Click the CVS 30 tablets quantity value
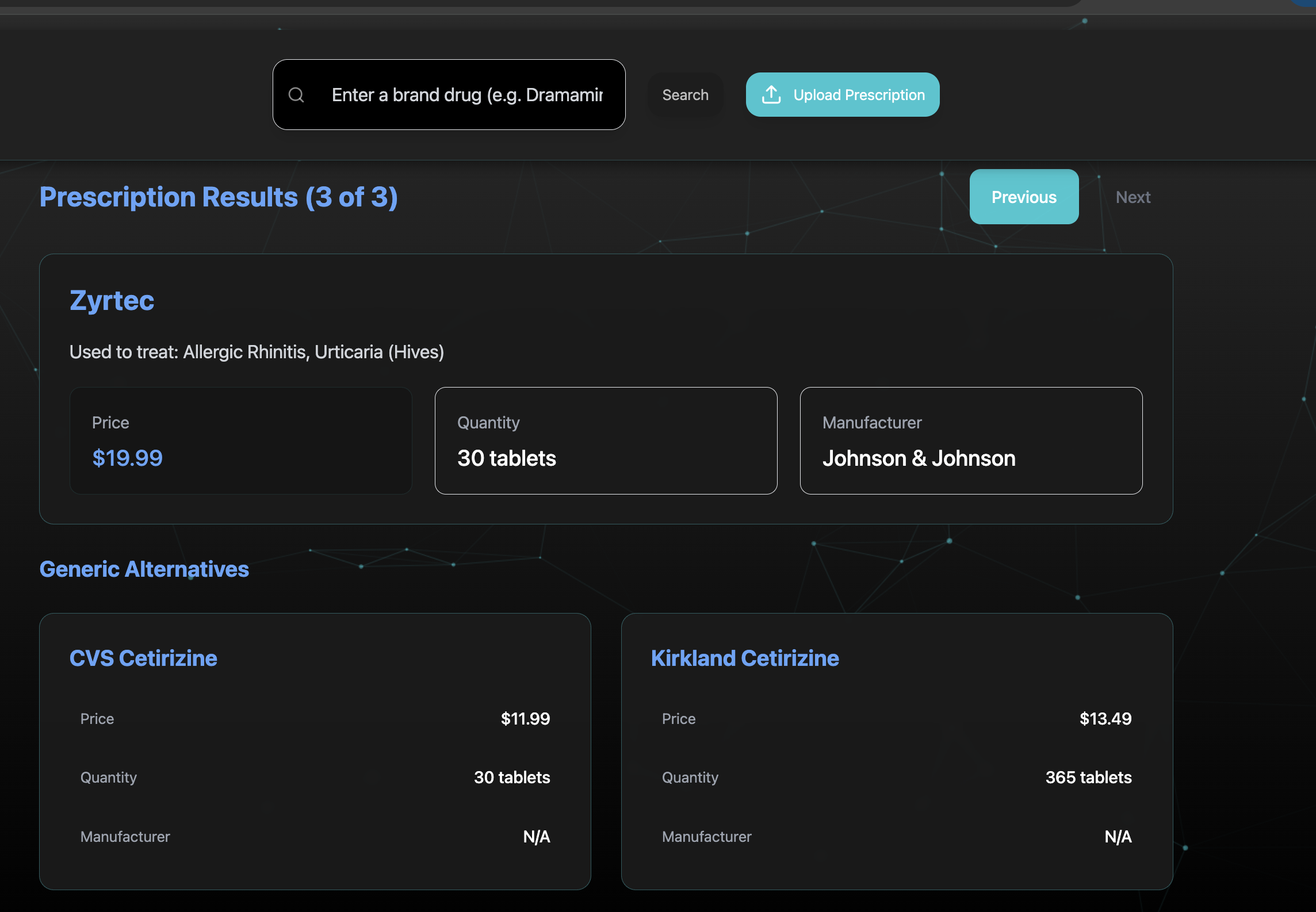 pyautogui.click(x=512, y=777)
